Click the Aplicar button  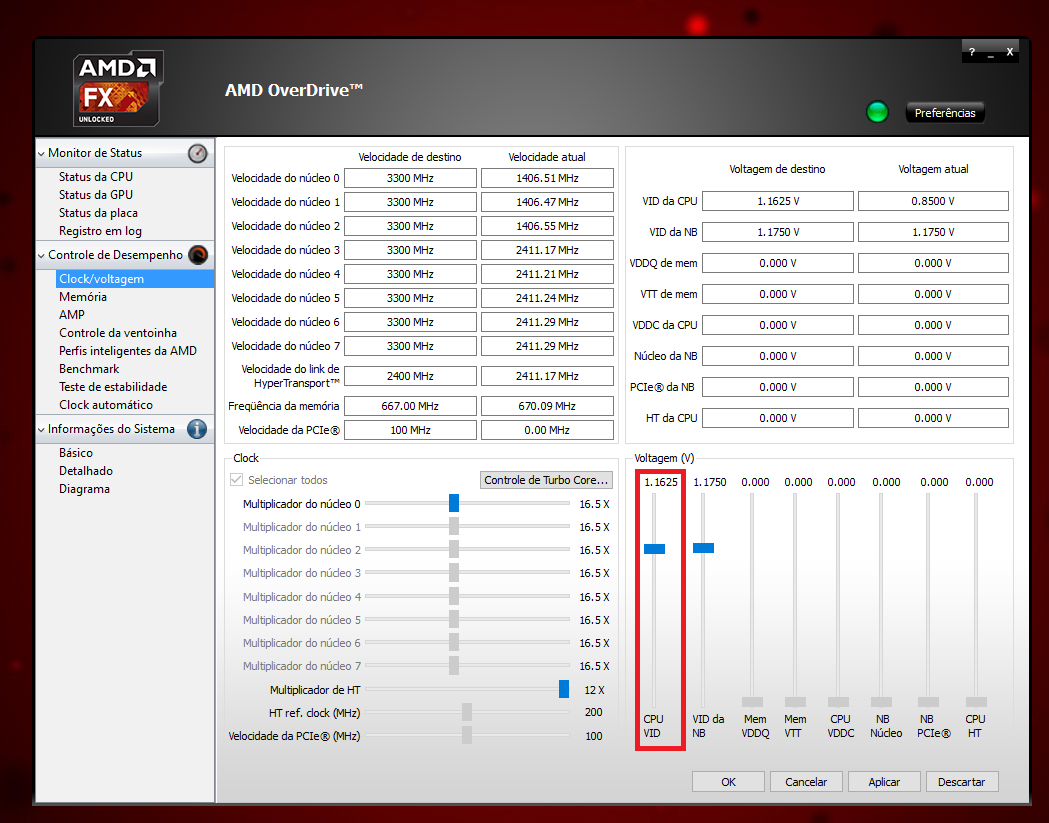[884, 782]
